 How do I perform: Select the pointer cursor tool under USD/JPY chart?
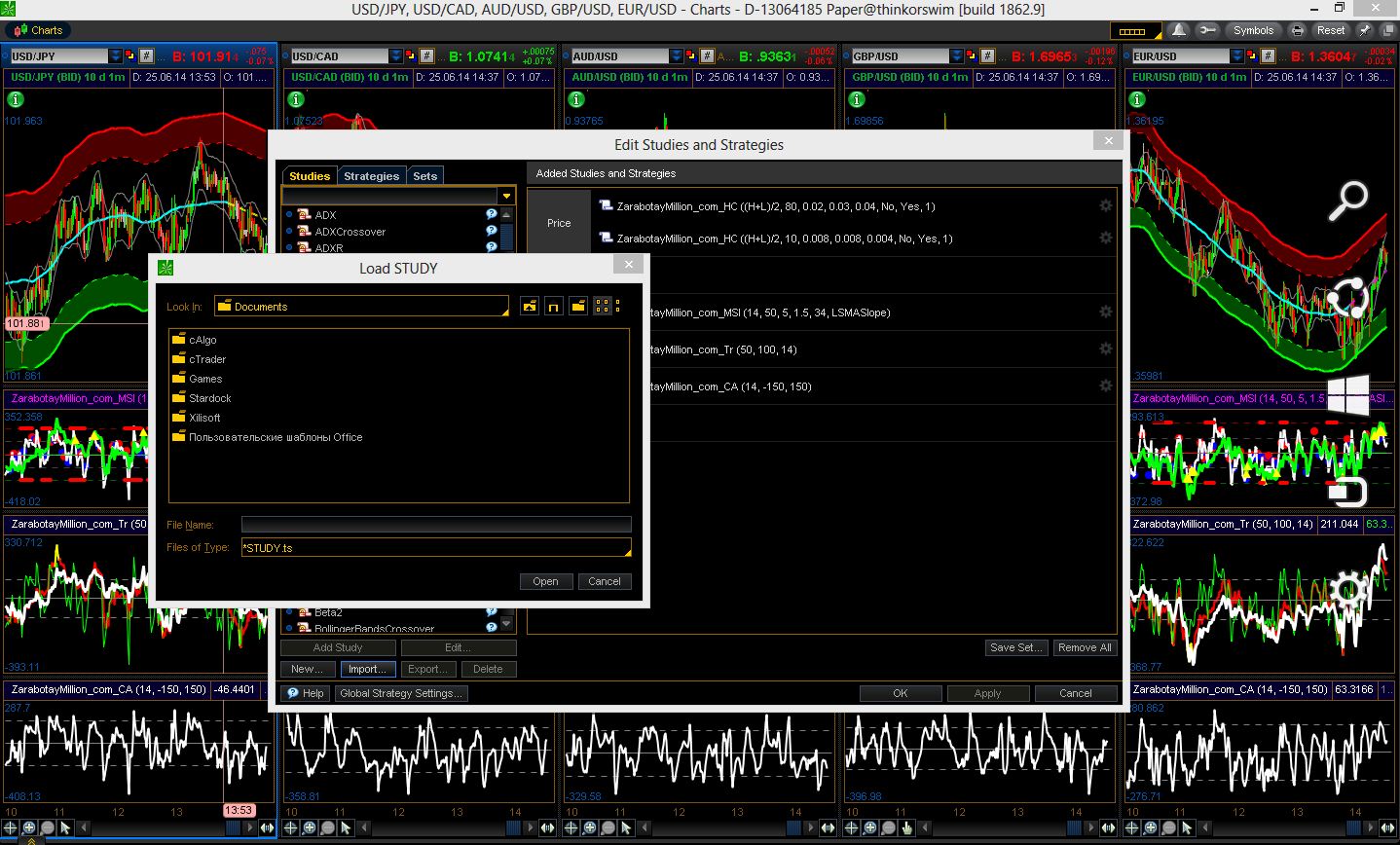[x=65, y=828]
